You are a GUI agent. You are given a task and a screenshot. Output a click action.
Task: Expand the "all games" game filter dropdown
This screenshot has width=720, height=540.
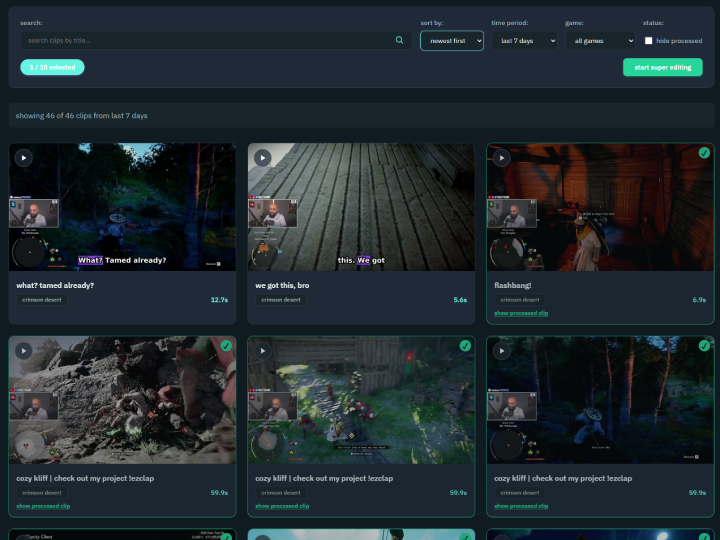pos(600,41)
